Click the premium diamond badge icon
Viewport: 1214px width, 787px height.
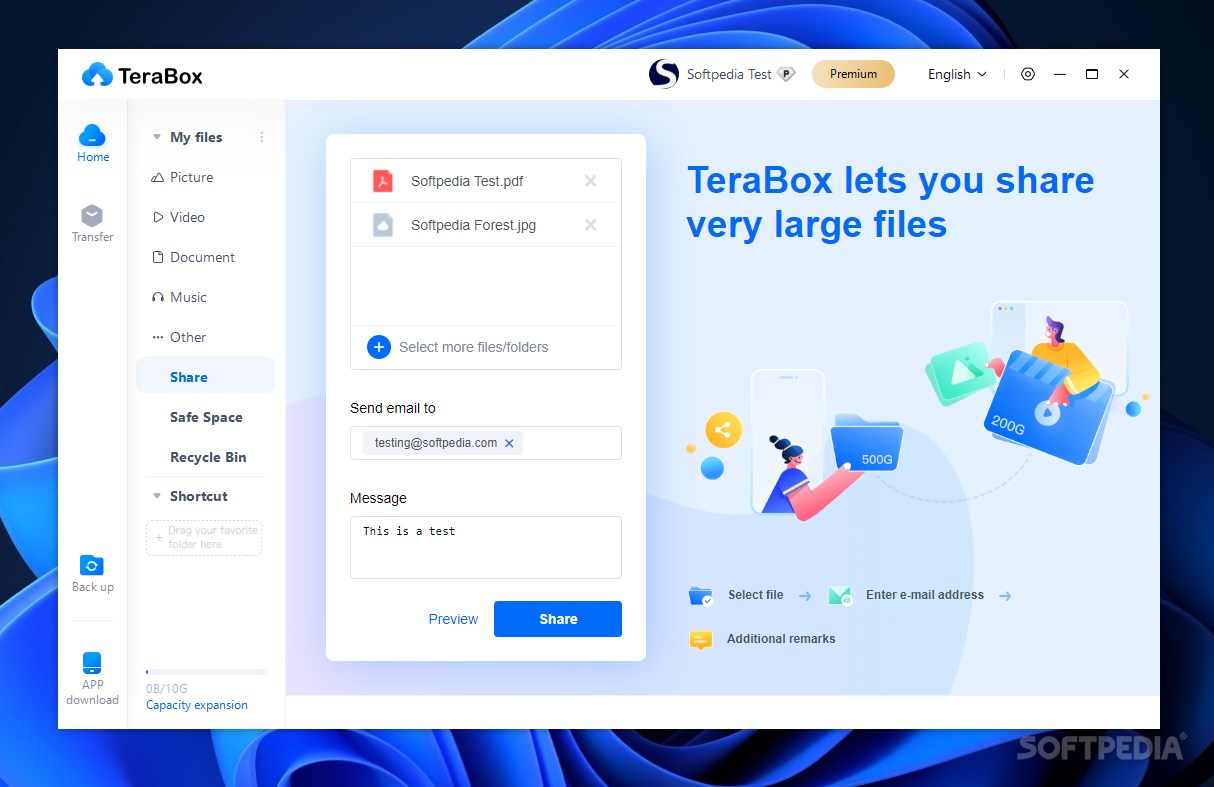tap(787, 74)
